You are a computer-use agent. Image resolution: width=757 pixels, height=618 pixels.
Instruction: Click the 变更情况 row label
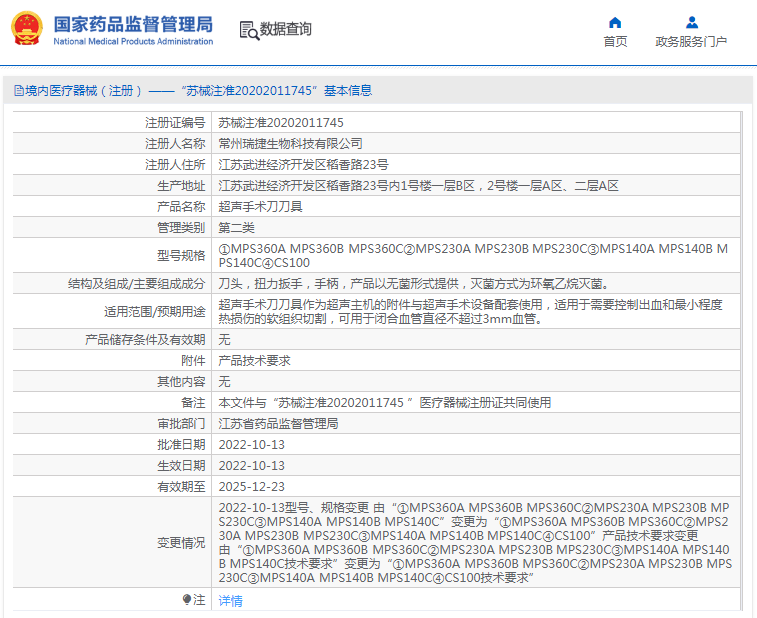(181, 543)
